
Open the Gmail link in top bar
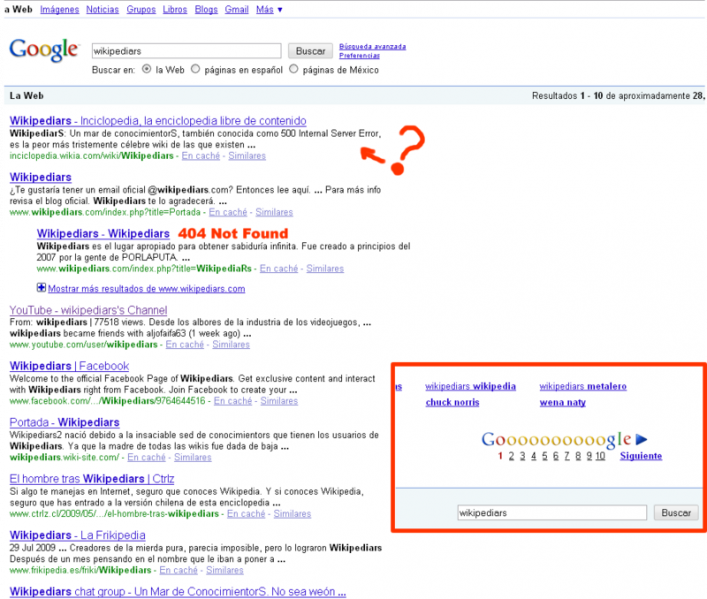coord(237,9)
